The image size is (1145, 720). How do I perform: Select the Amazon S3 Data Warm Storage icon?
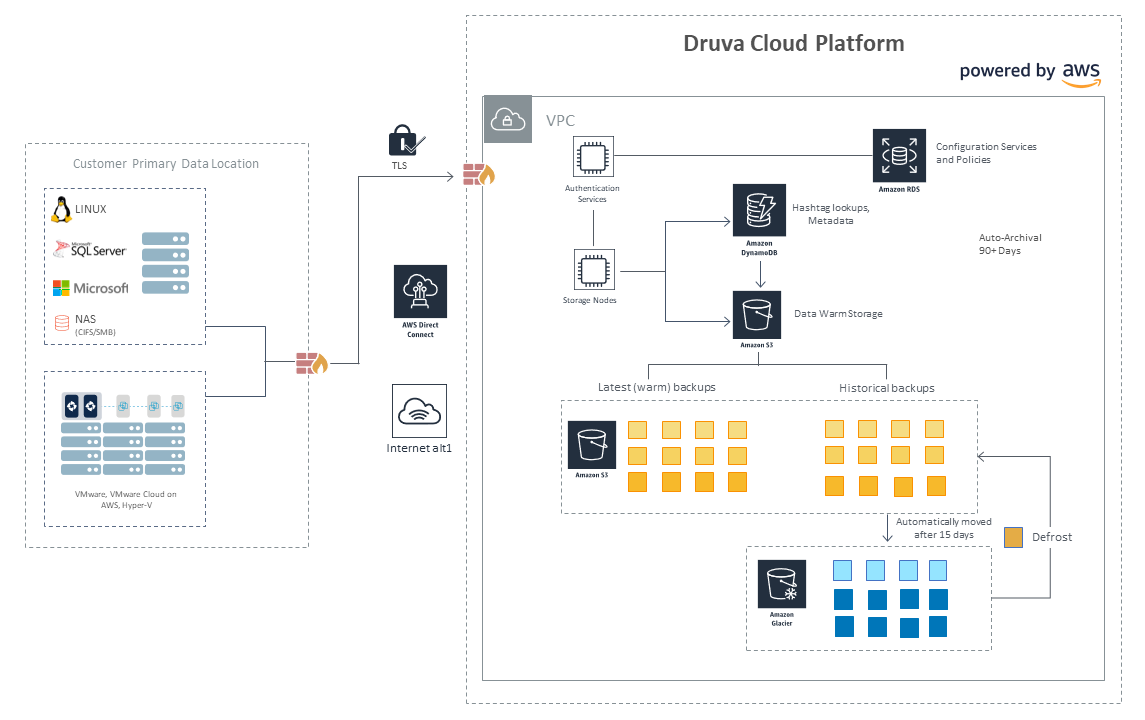pyautogui.click(x=757, y=315)
